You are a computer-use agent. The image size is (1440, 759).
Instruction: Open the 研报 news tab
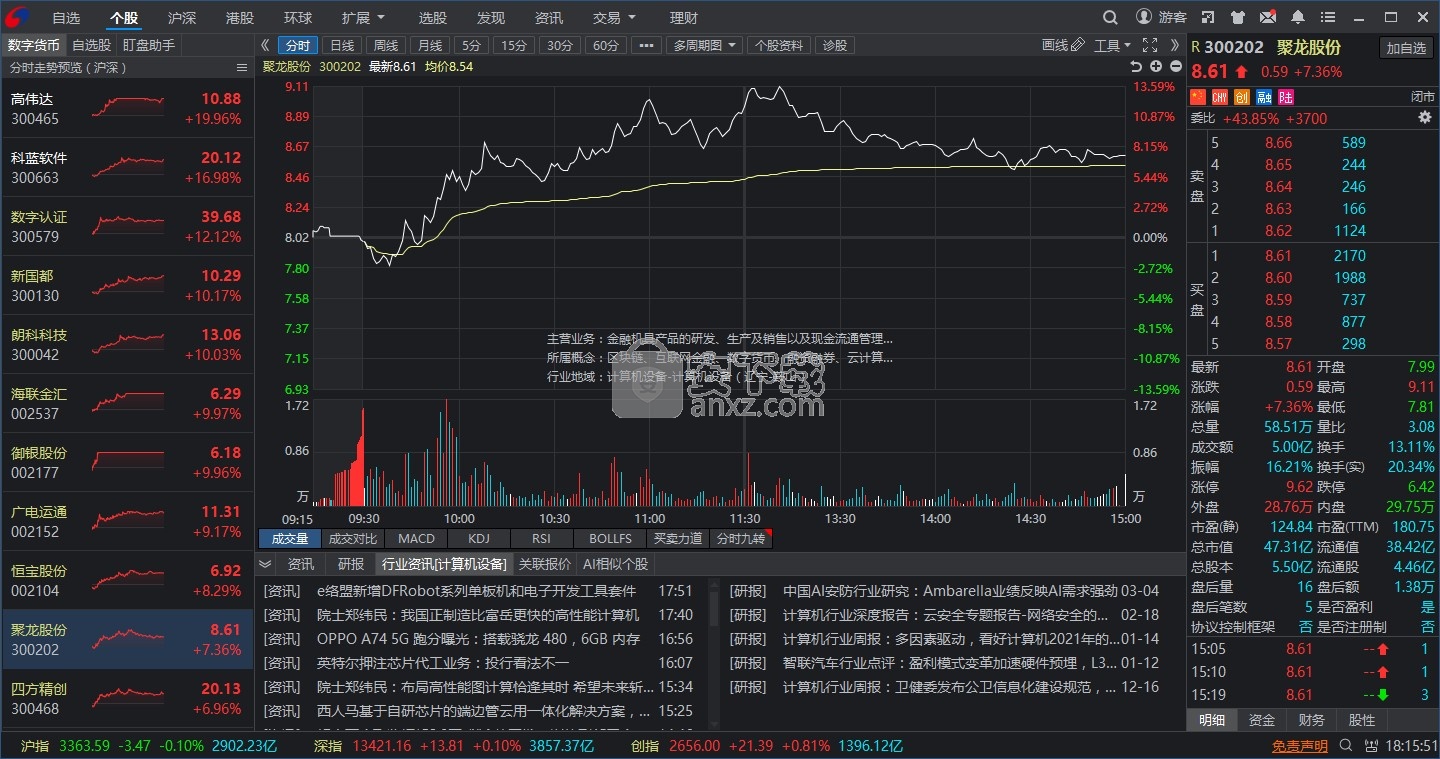coord(351,564)
